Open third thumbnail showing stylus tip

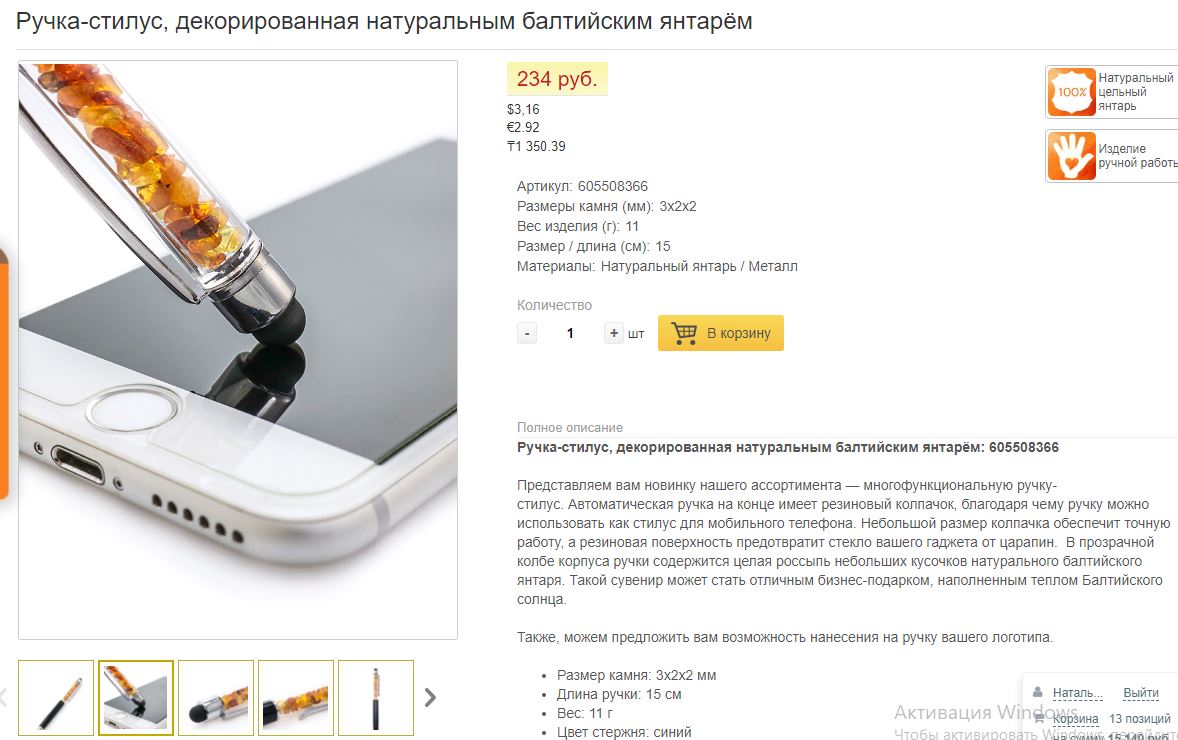pos(216,697)
